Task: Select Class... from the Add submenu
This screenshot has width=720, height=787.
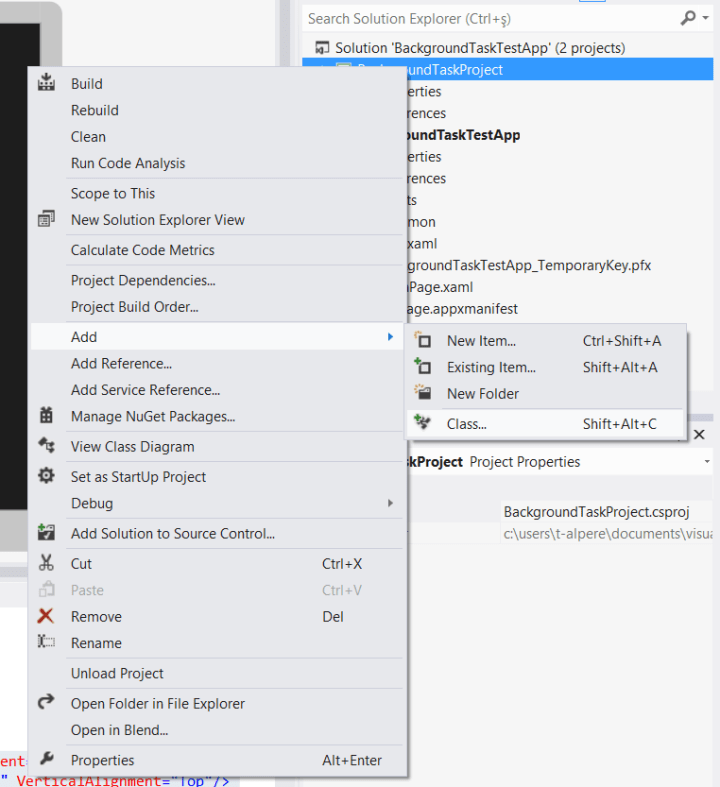Action: 467,424
